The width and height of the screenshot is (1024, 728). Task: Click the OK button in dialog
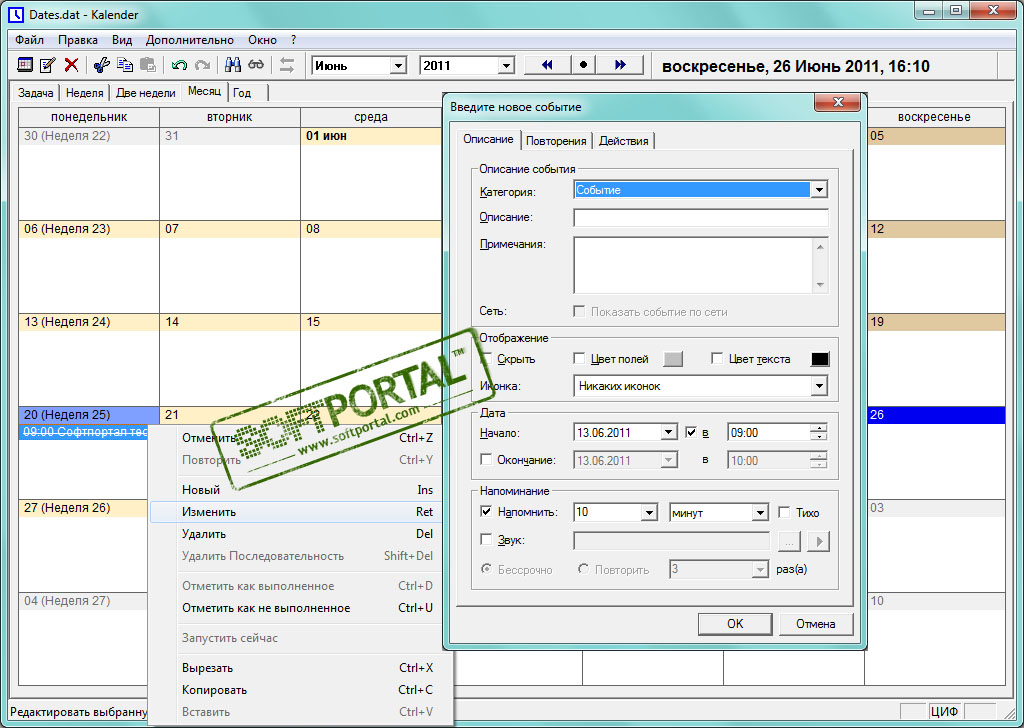tap(735, 624)
